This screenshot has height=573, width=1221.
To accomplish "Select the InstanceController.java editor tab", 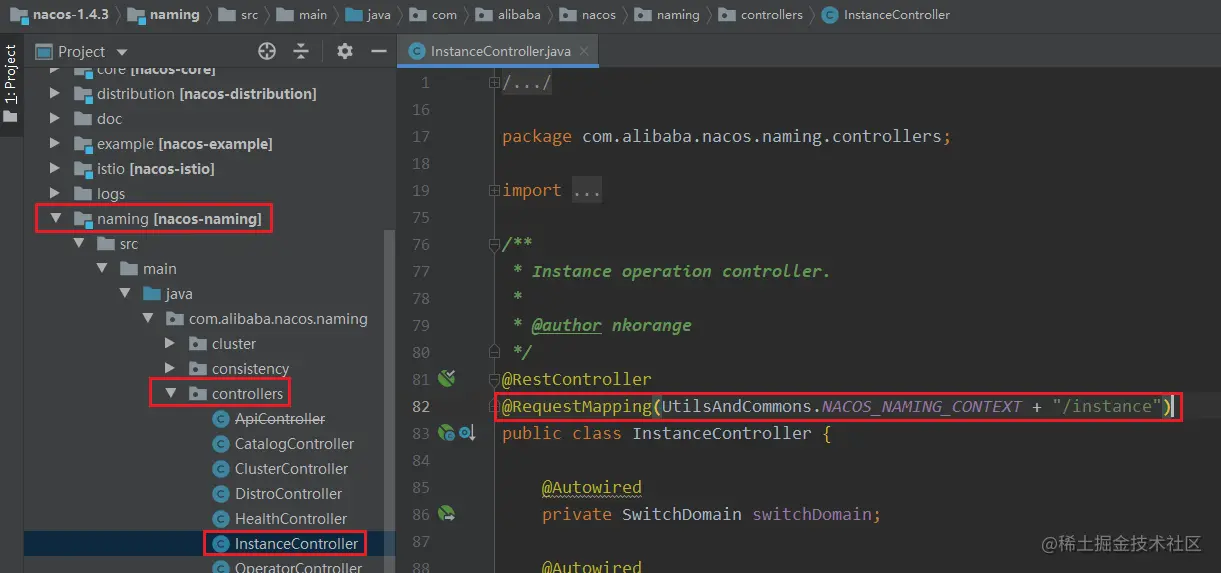I will [x=498, y=51].
